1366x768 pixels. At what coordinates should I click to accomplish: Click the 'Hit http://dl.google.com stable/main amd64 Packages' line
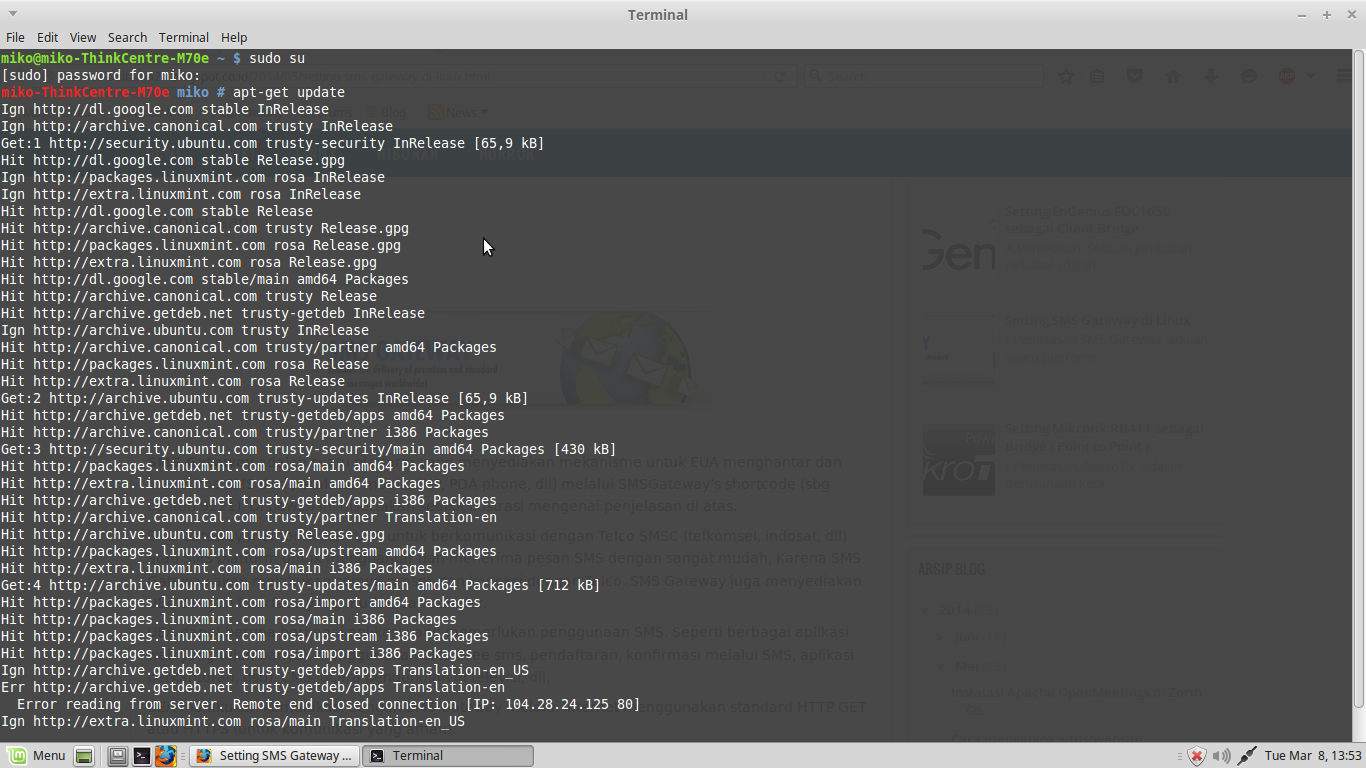pyautogui.click(x=205, y=279)
